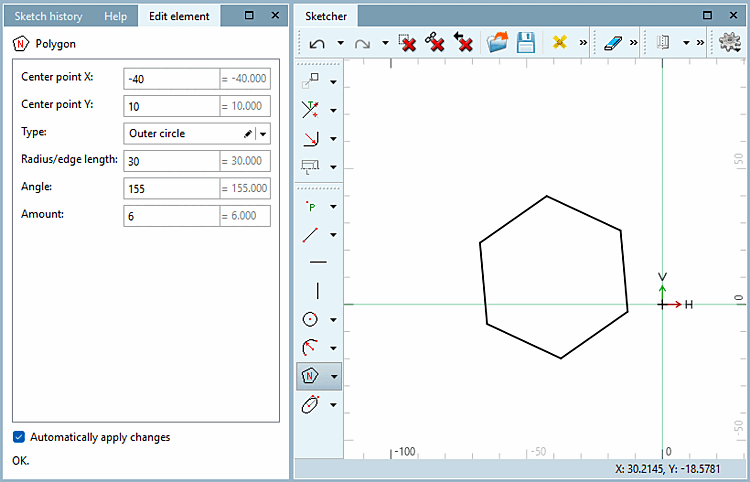This screenshot has width=750, height=482.
Task: Switch to the Help tab
Action: [115, 16]
